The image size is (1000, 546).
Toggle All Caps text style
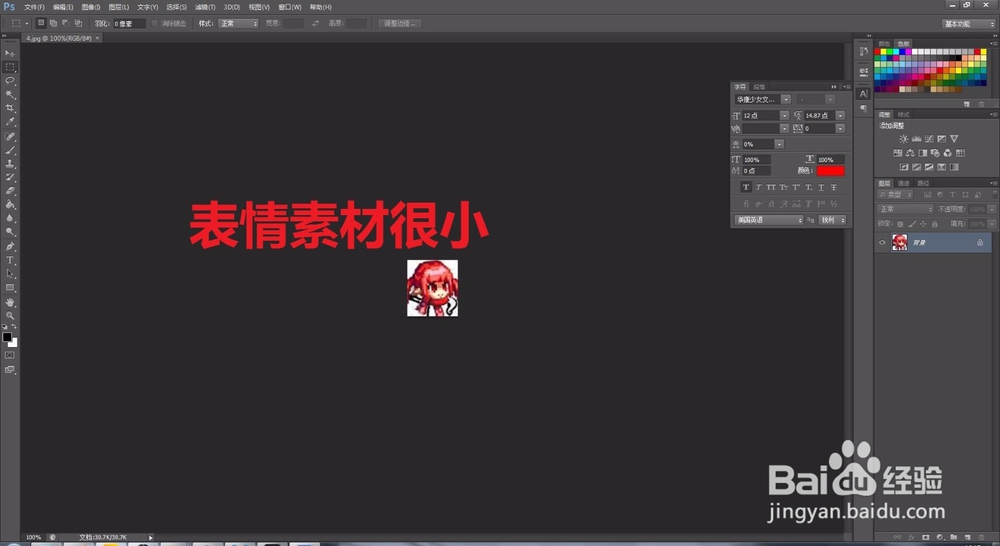[x=770, y=188]
